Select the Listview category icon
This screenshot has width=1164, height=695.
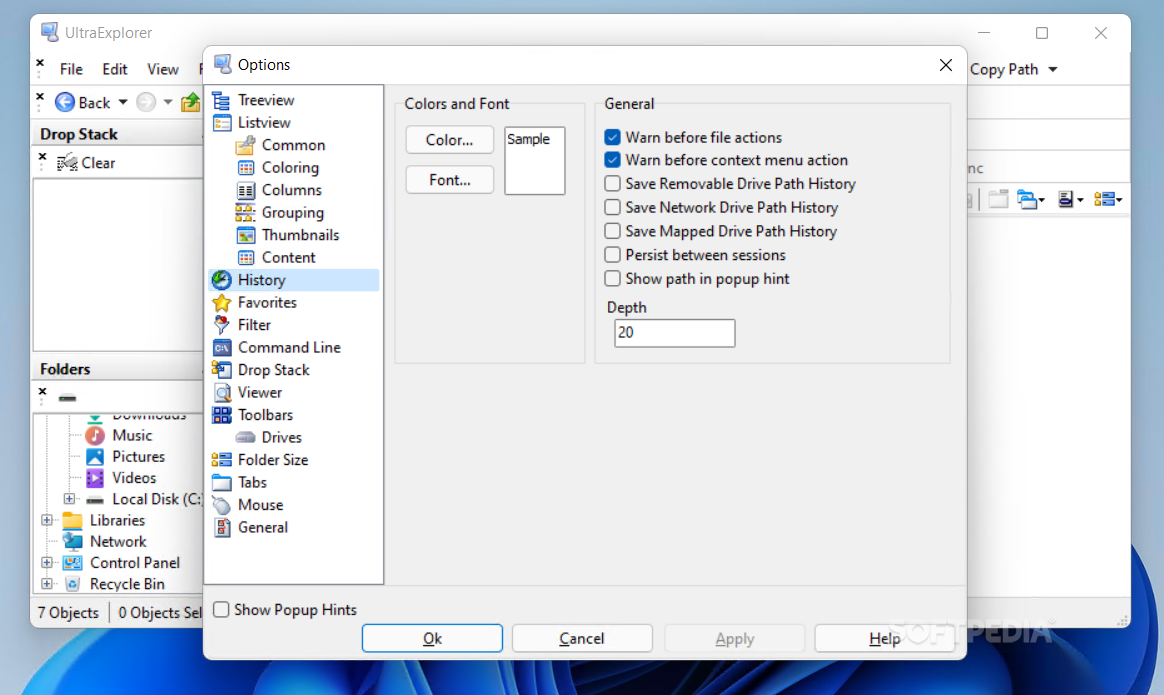[221, 123]
